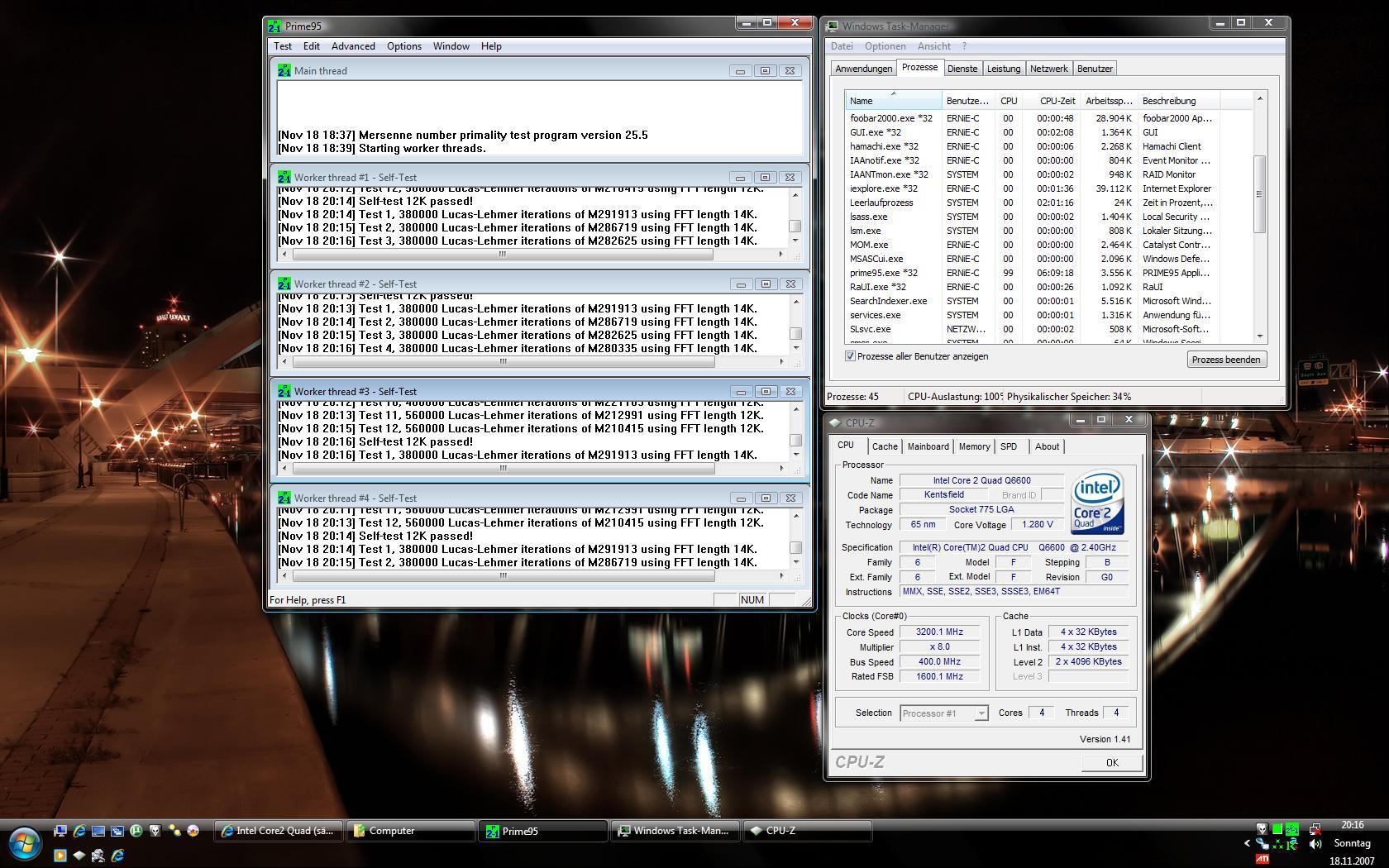This screenshot has height=868, width=1389.
Task: Click Worker thread #2 scroll-up arrow
Action: tap(795, 301)
